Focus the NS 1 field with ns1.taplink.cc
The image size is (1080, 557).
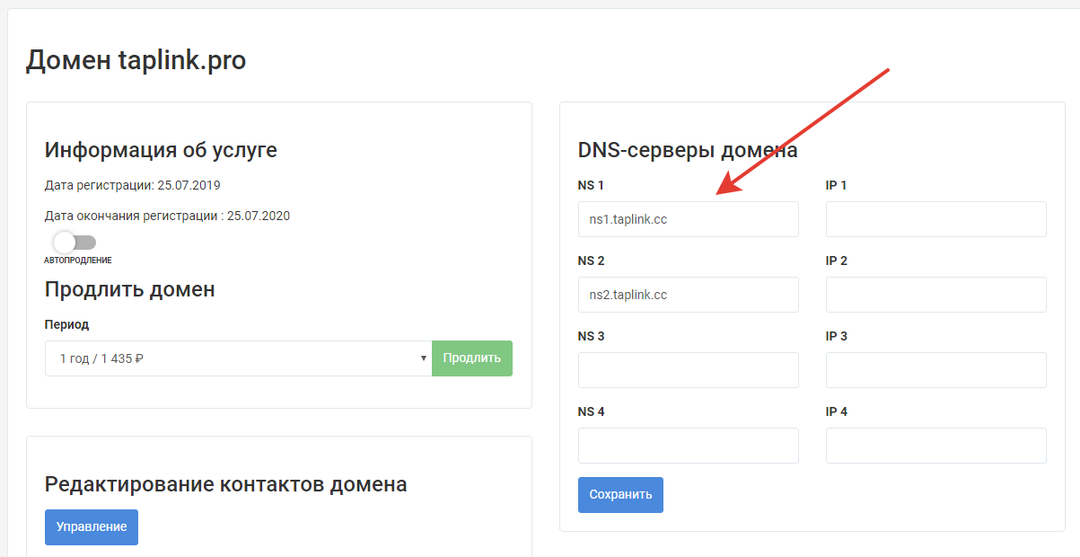tap(688, 219)
